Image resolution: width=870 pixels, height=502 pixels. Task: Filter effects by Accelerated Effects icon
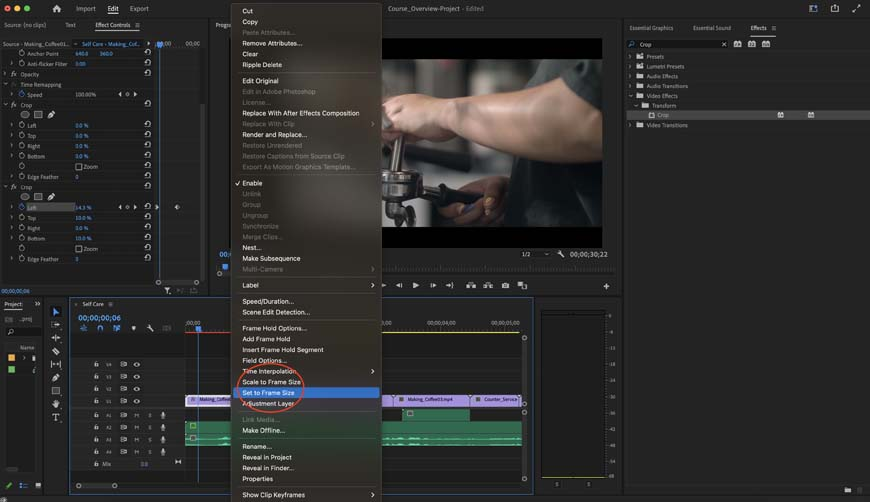tap(737, 44)
